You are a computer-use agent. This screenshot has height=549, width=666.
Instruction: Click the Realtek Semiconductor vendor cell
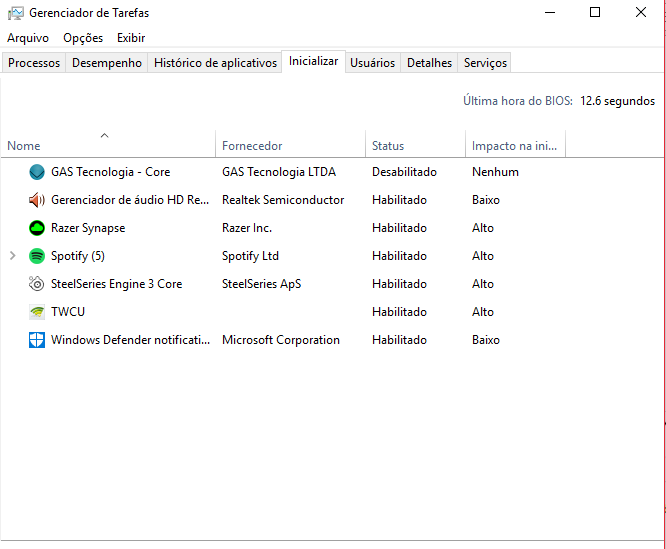[283, 200]
